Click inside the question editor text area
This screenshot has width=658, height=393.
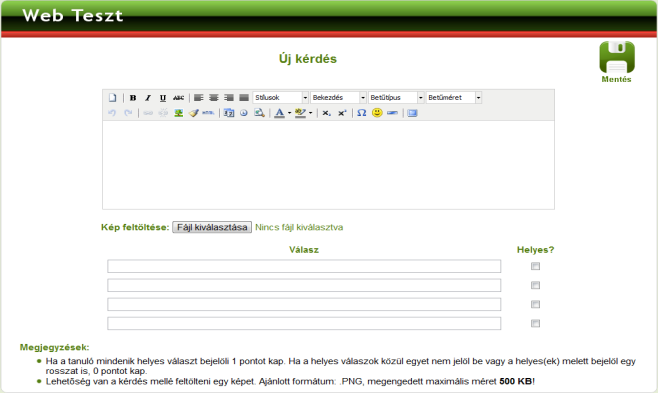click(x=328, y=165)
